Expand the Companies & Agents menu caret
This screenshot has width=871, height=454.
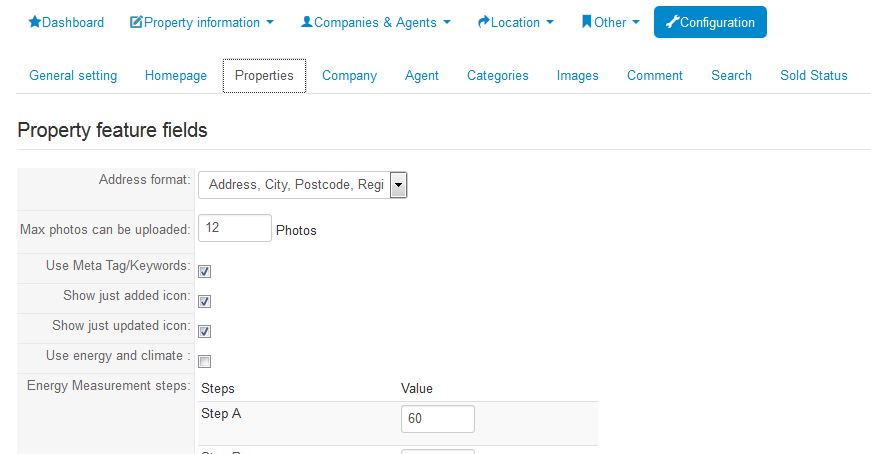(447, 22)
